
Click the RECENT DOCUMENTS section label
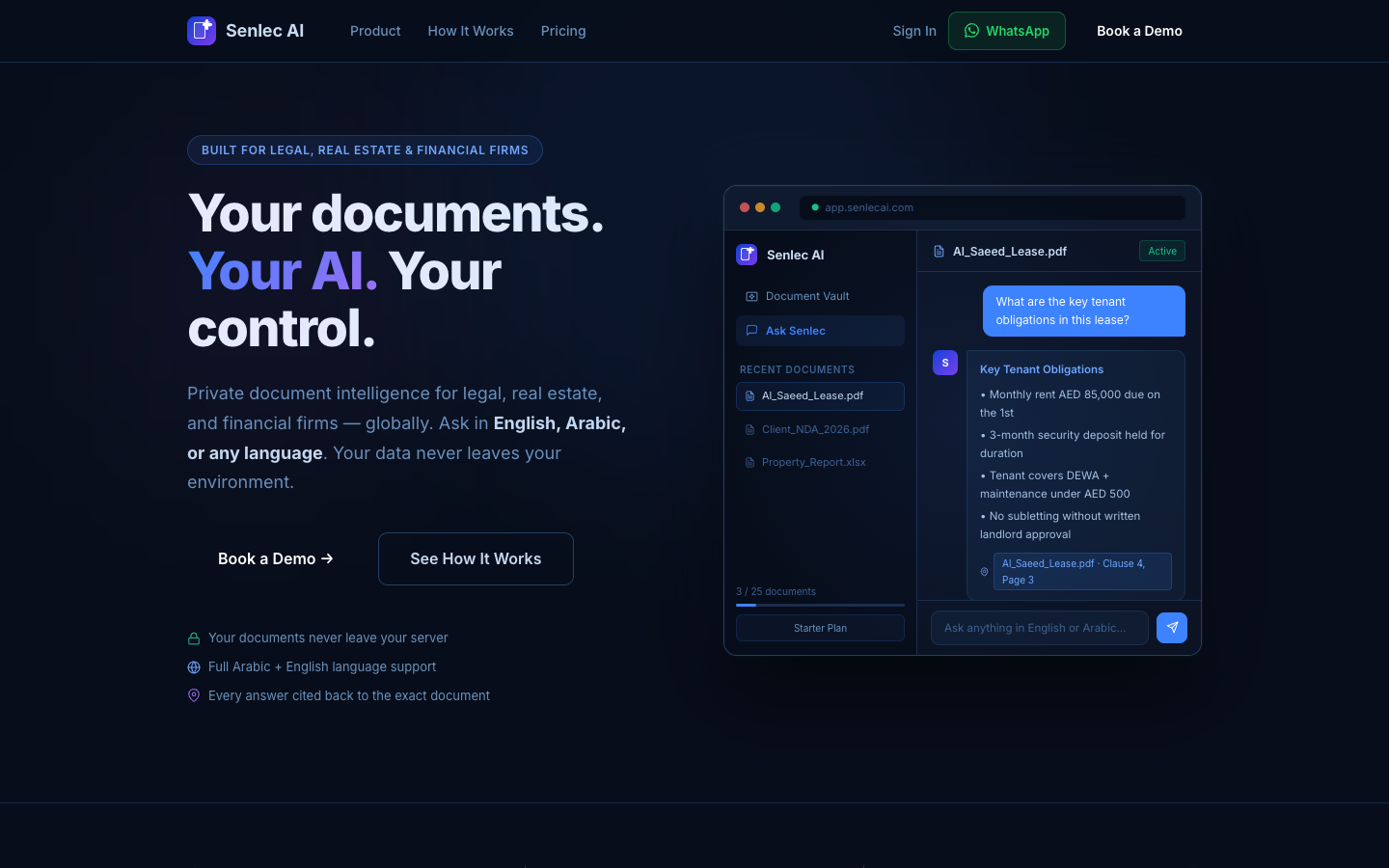click(x=797, y=370)
